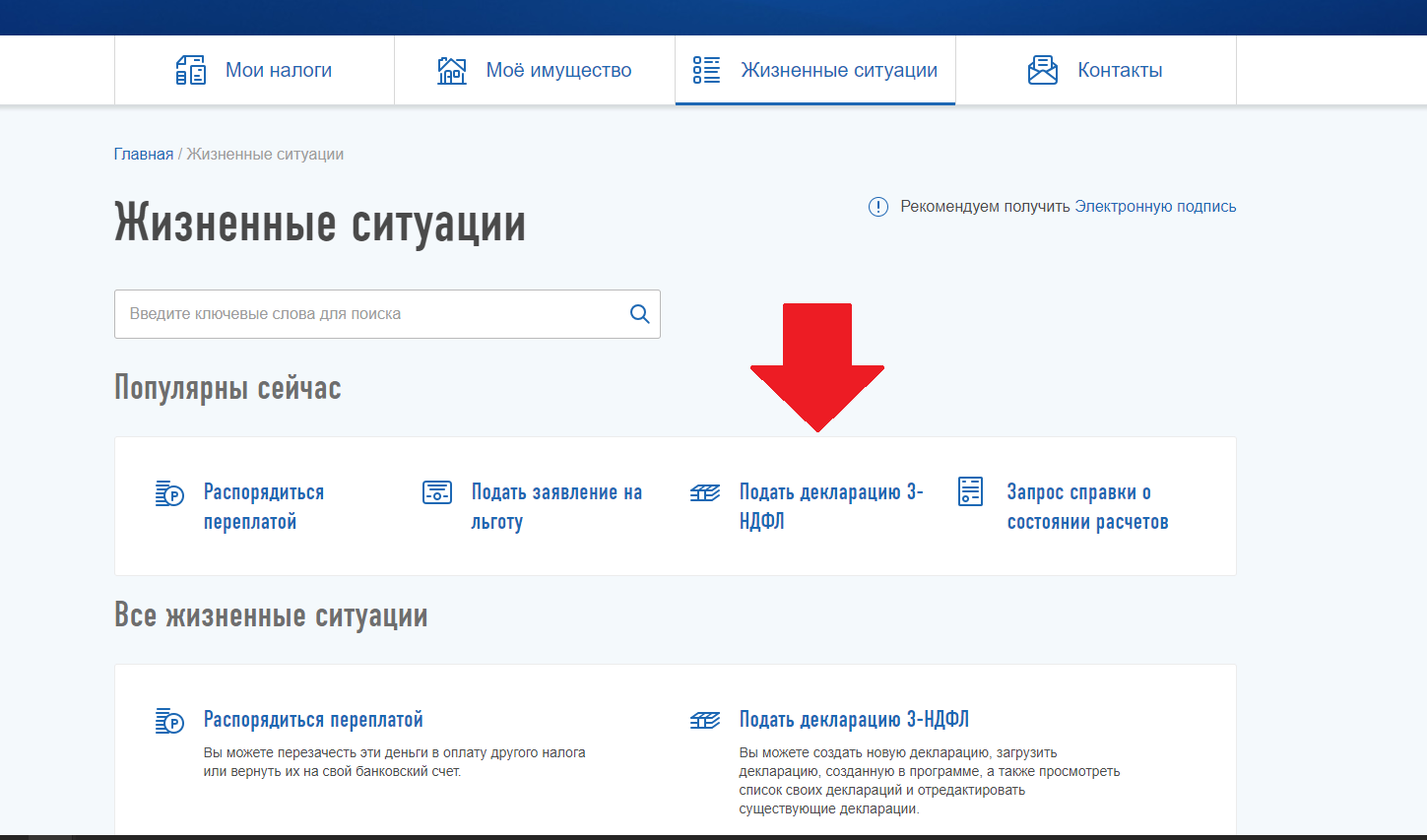Open the Мои налоги tab
Viewport: 1427px width, 840px height.
coord(254,70)
